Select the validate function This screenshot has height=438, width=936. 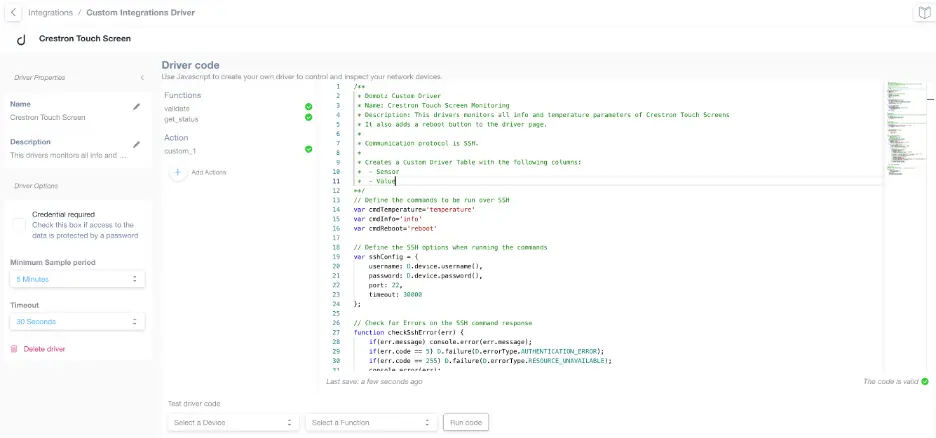(x=177, y=109)
